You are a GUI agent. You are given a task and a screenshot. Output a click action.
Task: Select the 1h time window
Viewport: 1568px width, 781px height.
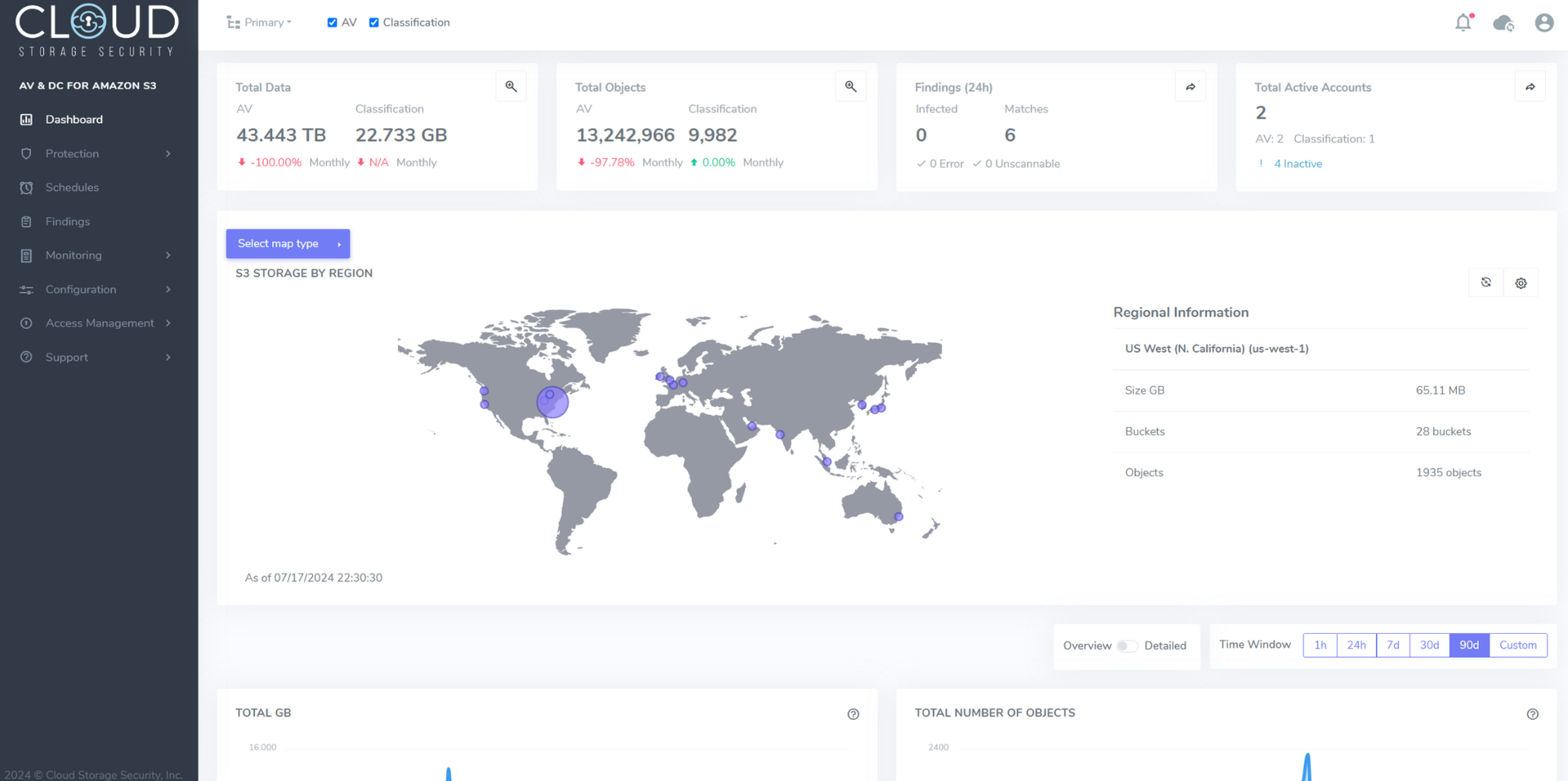click(x=1320, y=645)
